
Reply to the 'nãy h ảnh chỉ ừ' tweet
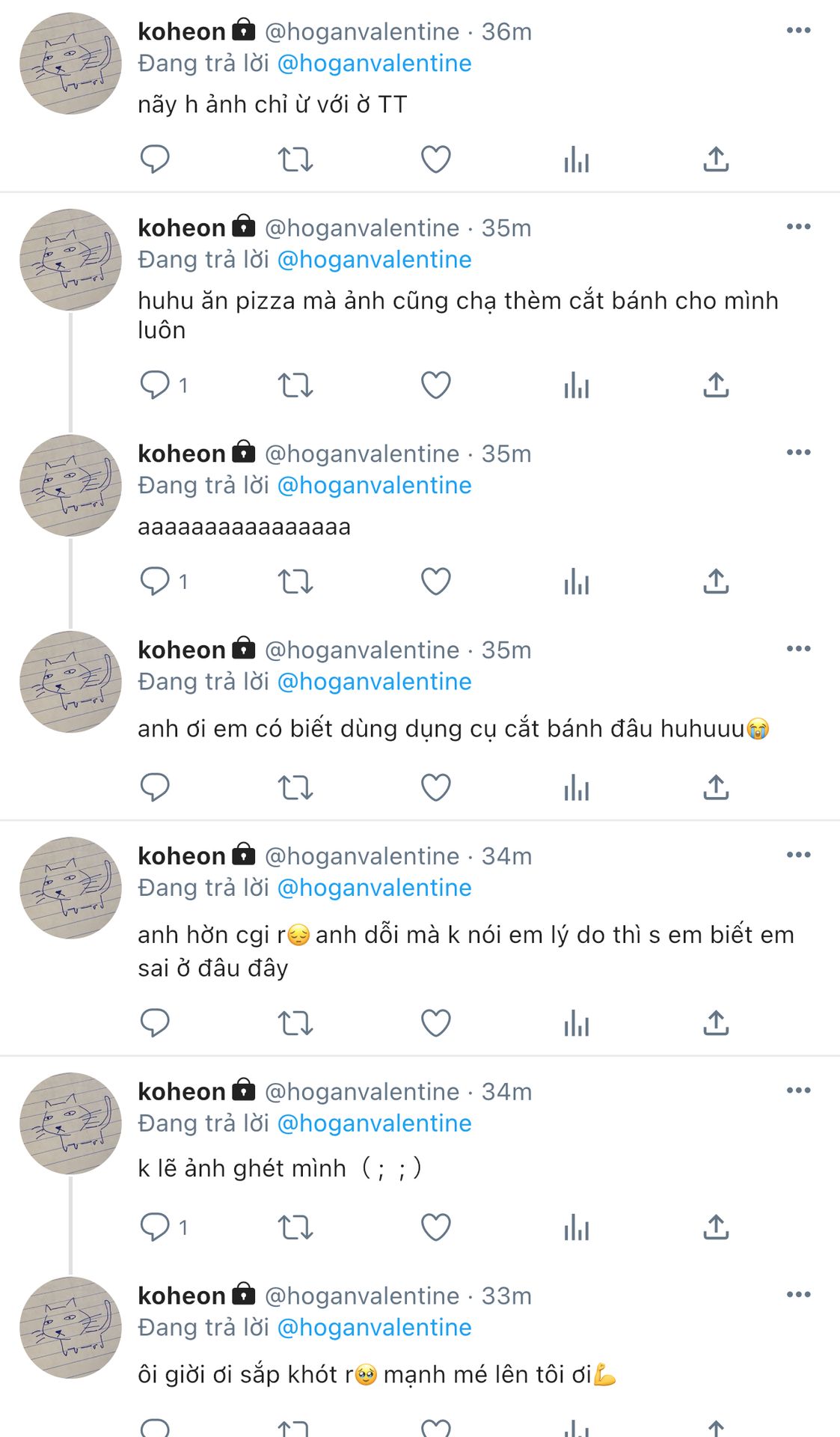coord(155,159)
